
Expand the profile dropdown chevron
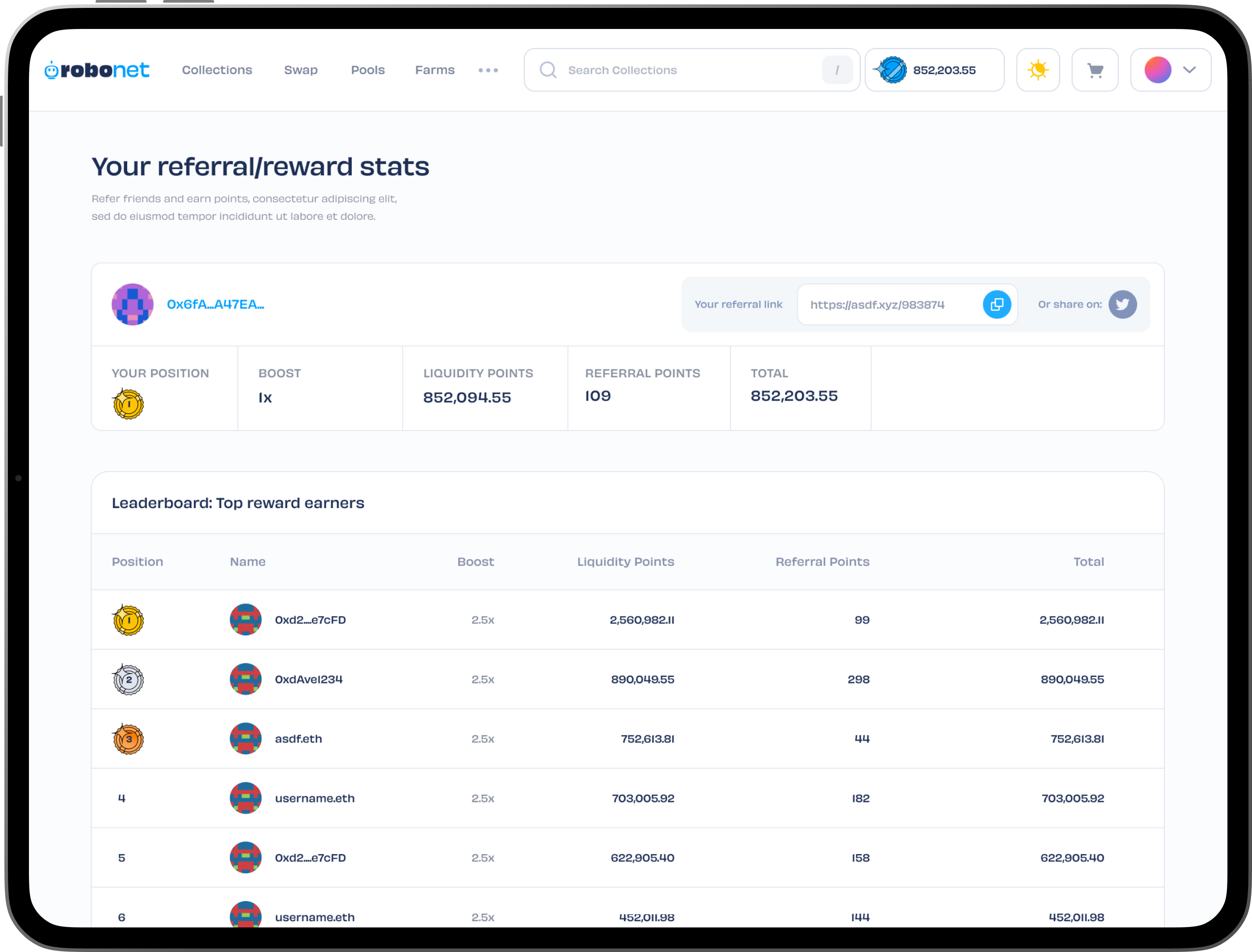(1189, 70)
